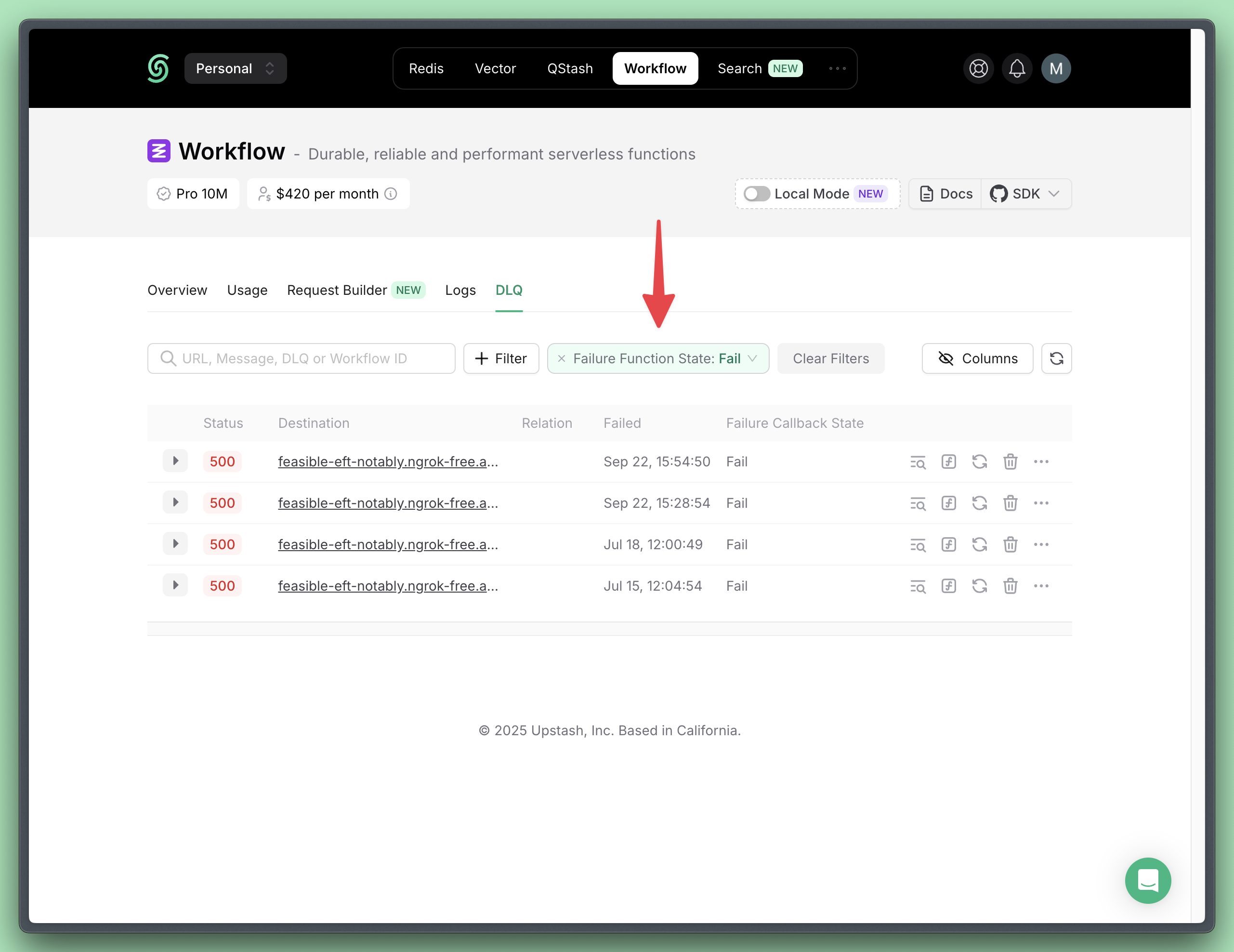Screen dimensions: 1234x952
Task: Retry the Jul 15, 12:04:54 message
Action: (x=979, y=586)
